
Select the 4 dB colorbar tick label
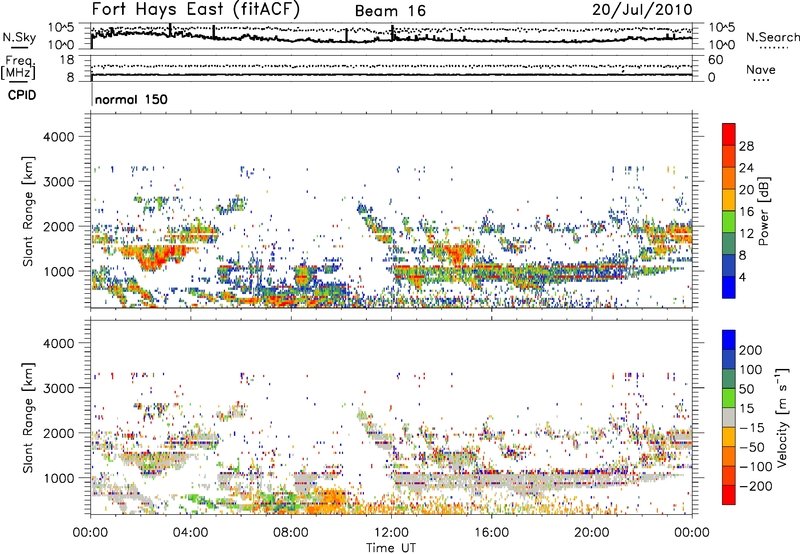[743, 277]
